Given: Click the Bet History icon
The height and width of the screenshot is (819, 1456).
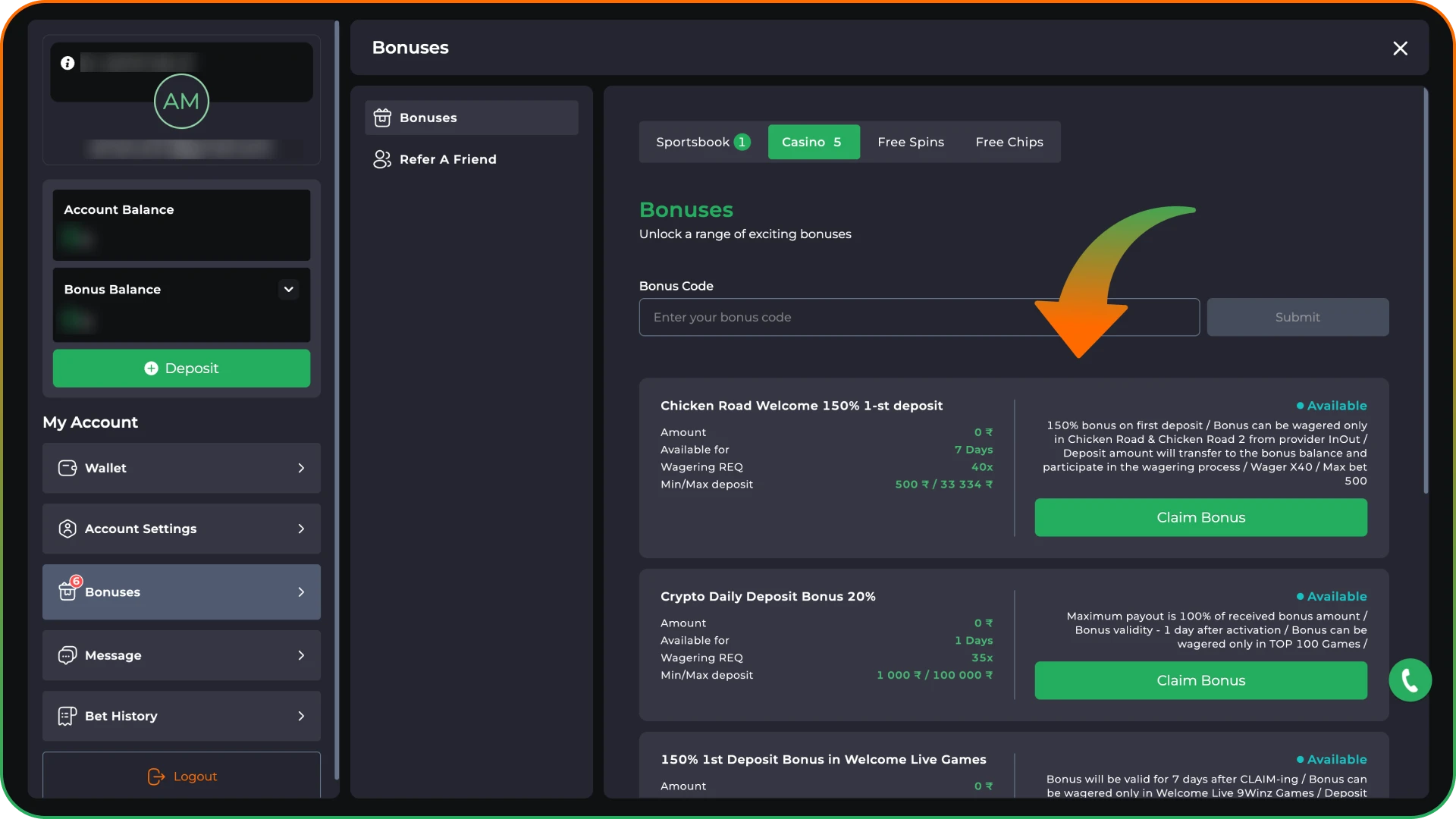Looking at the screenshot, I should click(67, 716).
